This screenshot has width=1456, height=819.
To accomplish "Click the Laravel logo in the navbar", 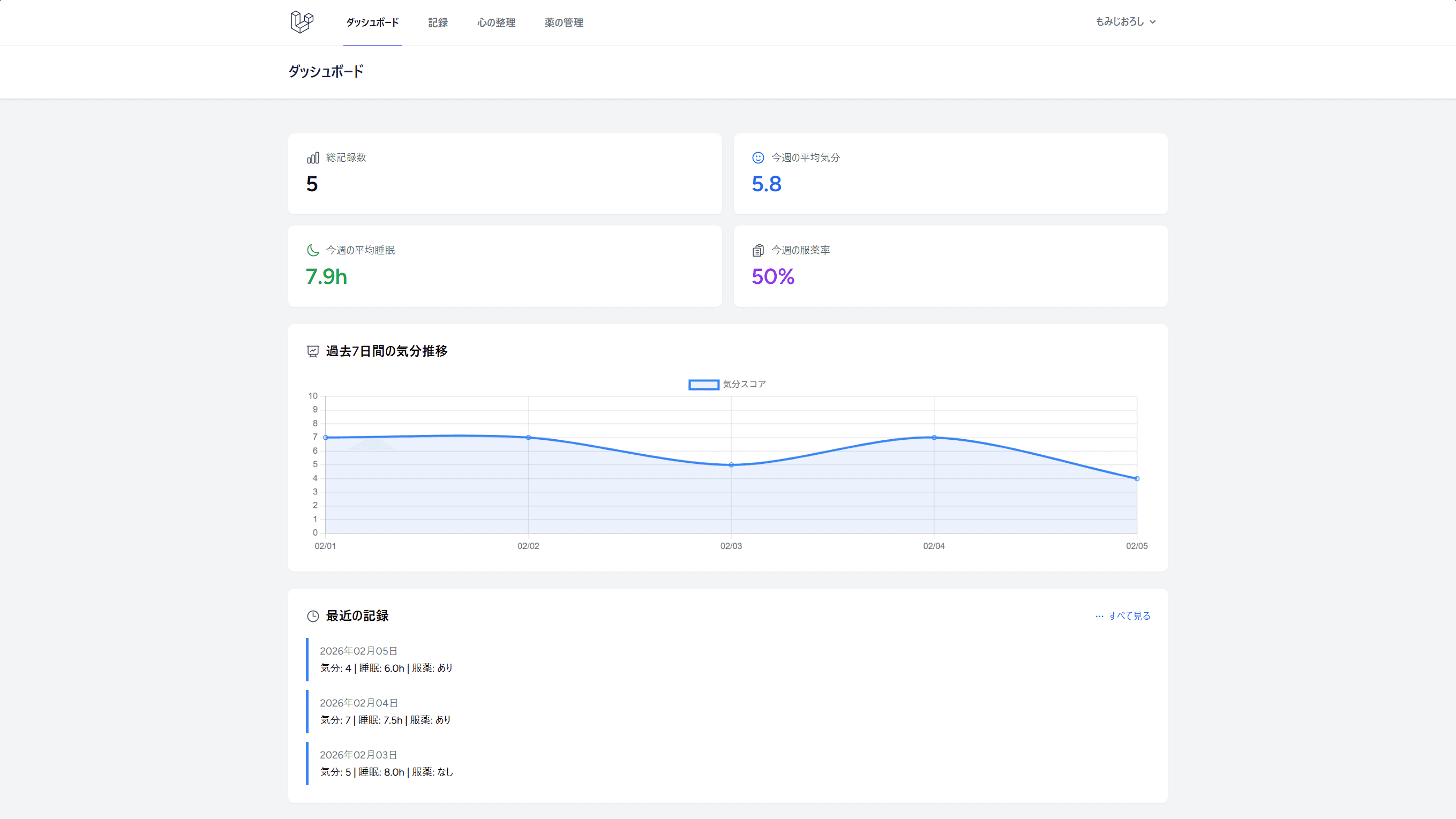I will 302,22.
